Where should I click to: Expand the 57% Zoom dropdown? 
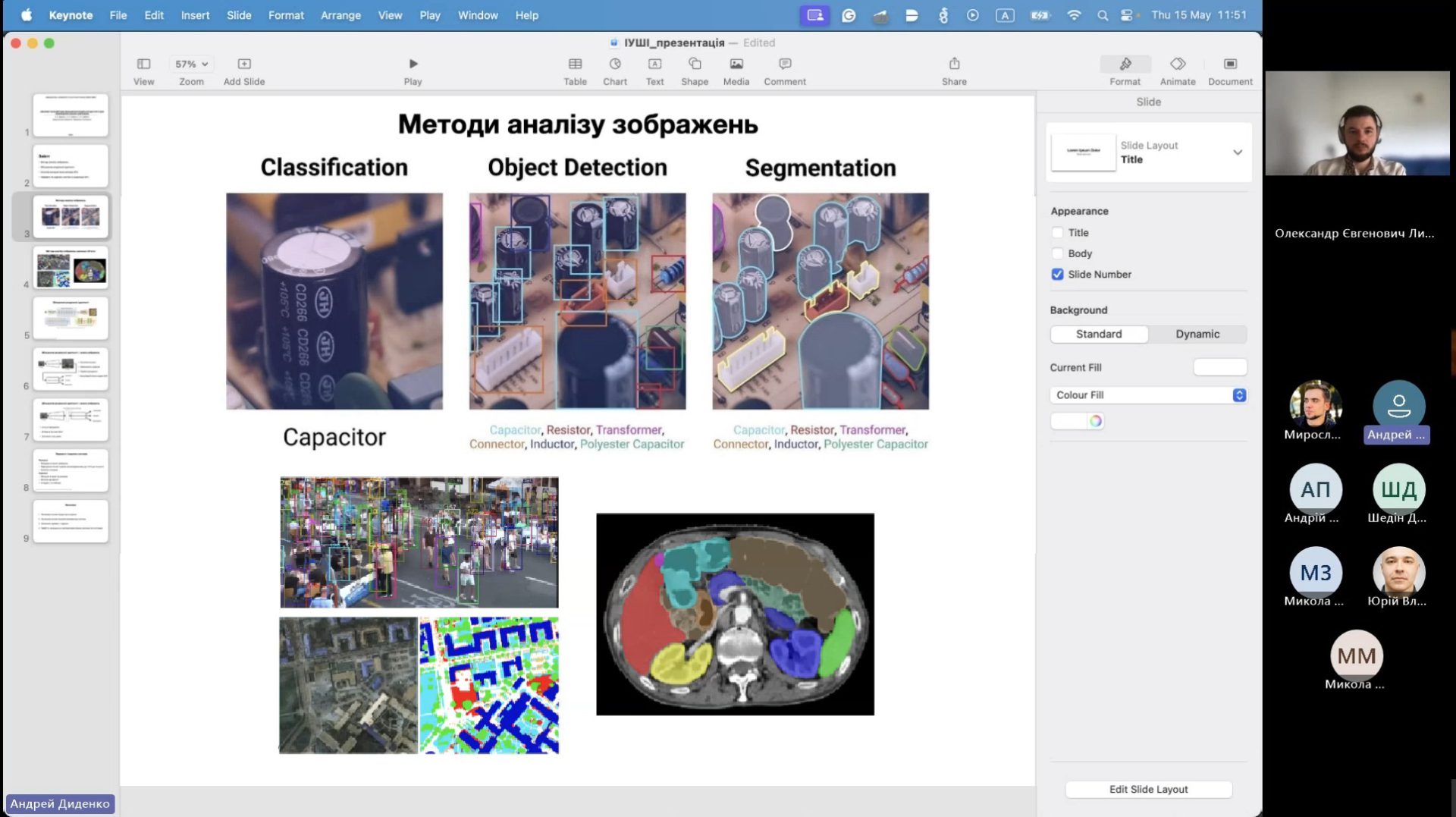pos(191,64)
